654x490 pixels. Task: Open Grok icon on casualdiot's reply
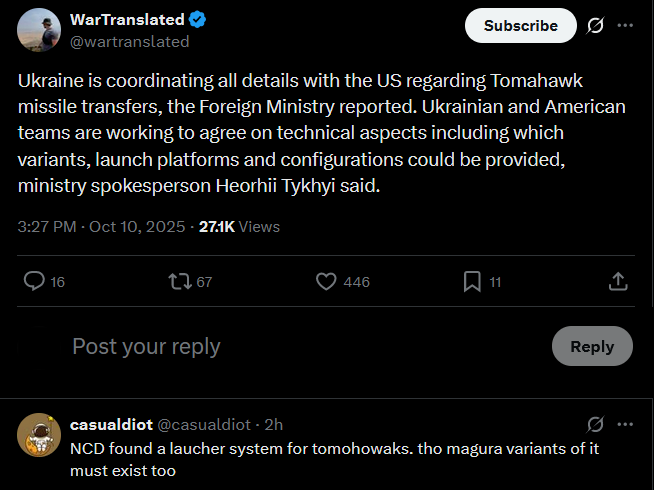[x=596, y=424]
